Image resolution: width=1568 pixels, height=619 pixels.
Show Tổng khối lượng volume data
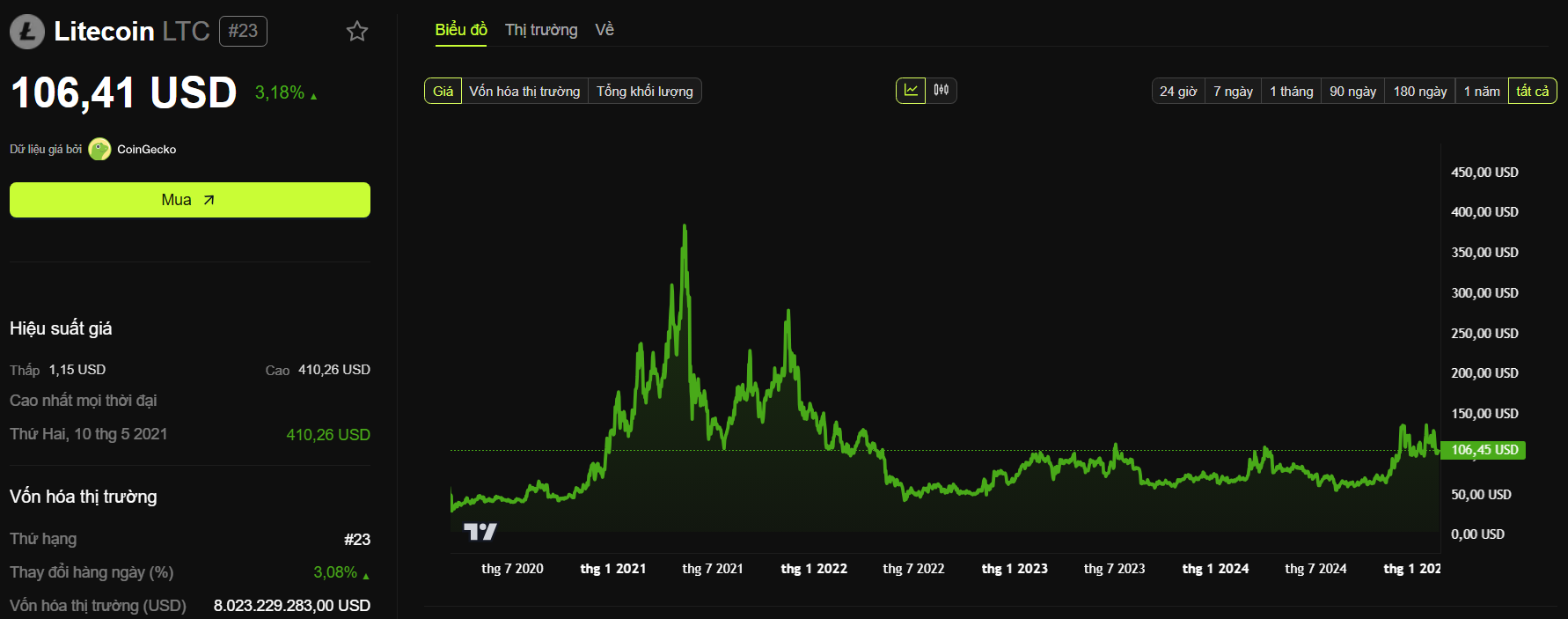click(645, 91)
